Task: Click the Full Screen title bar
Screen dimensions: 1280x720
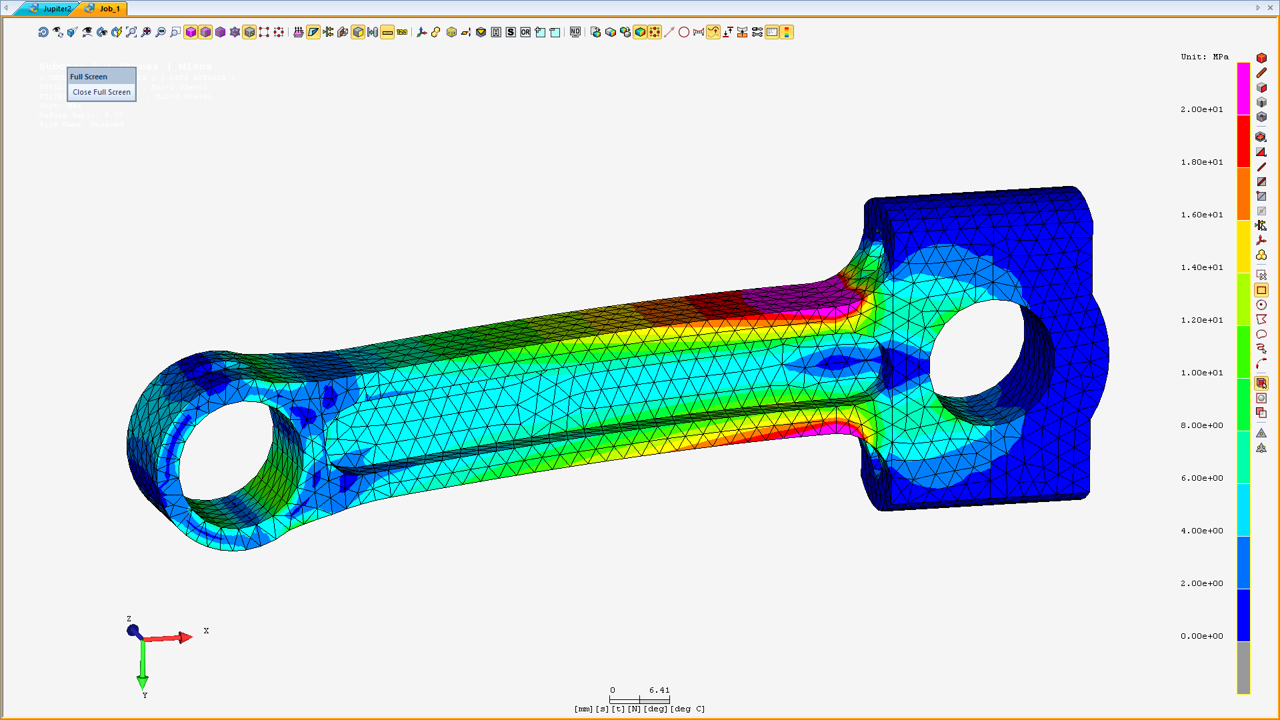Action: 101,76
